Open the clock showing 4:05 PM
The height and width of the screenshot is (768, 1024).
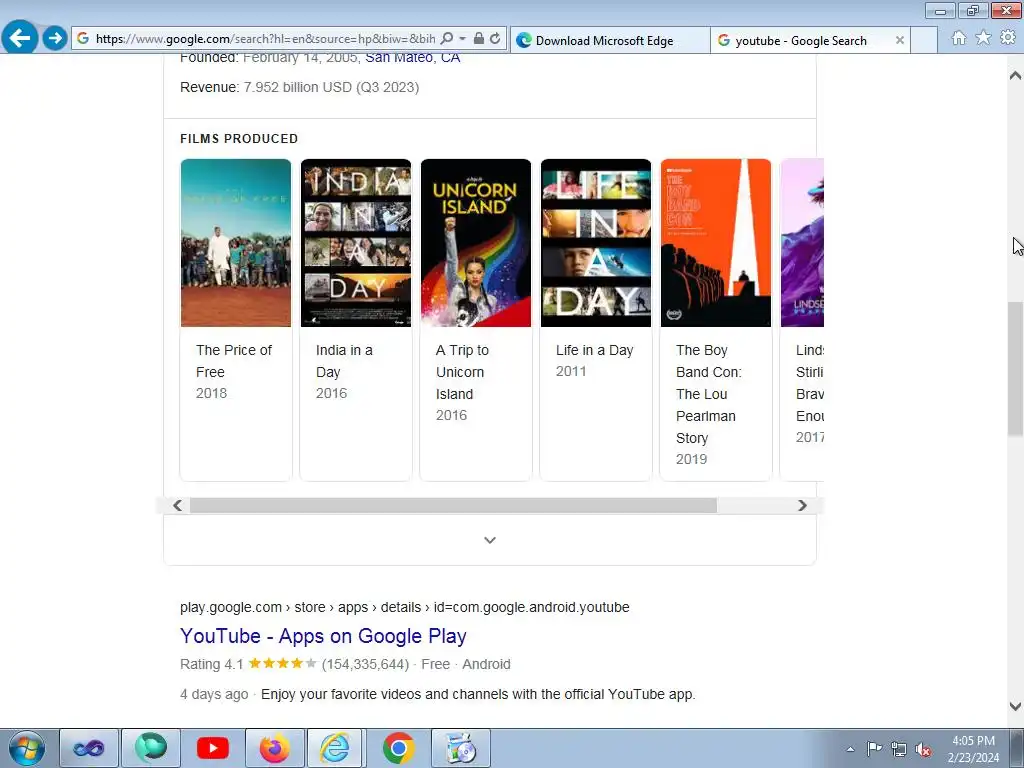pos(973,749)
